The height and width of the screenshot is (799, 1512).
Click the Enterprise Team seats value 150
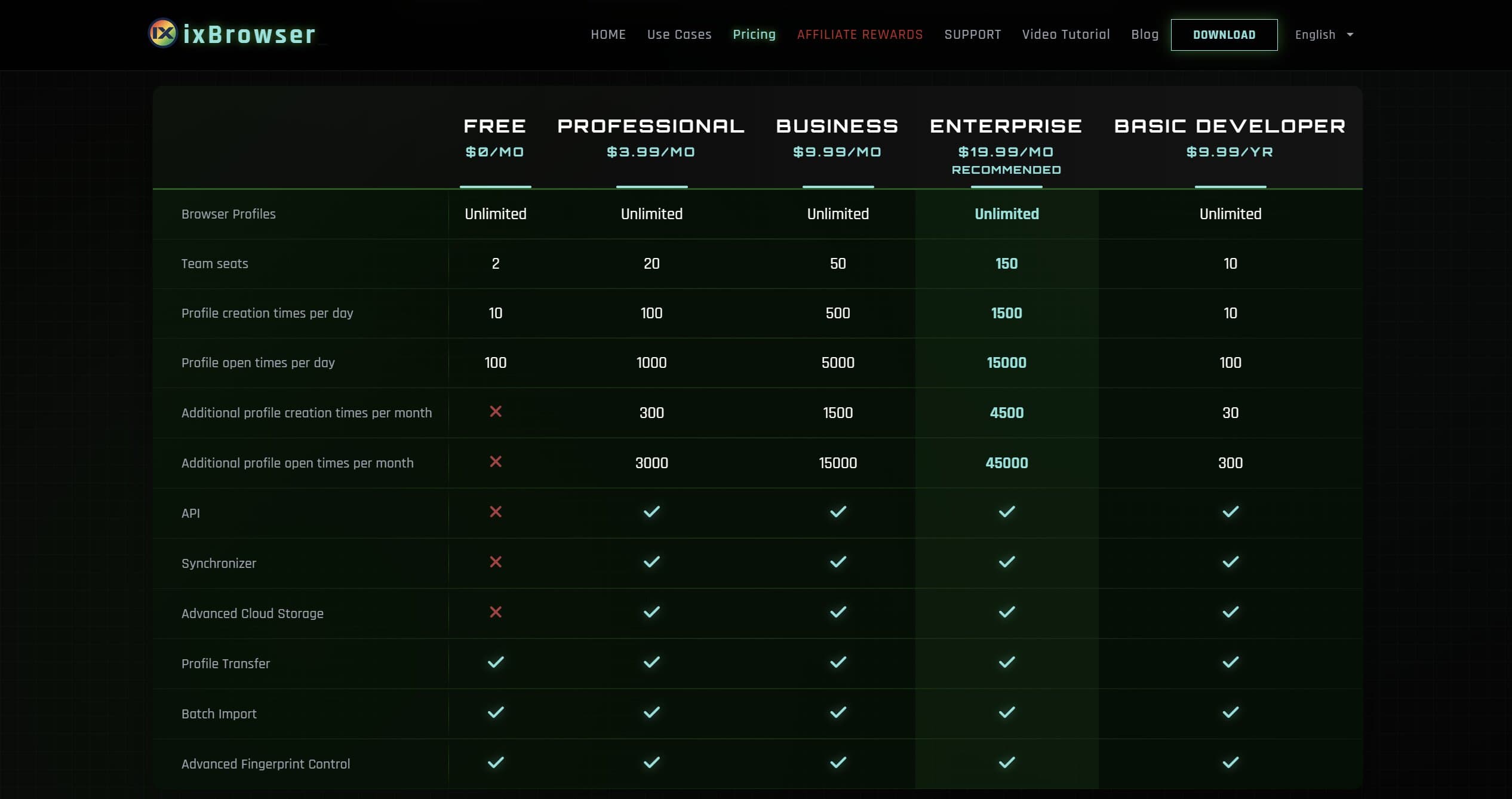coord(1006,263)
